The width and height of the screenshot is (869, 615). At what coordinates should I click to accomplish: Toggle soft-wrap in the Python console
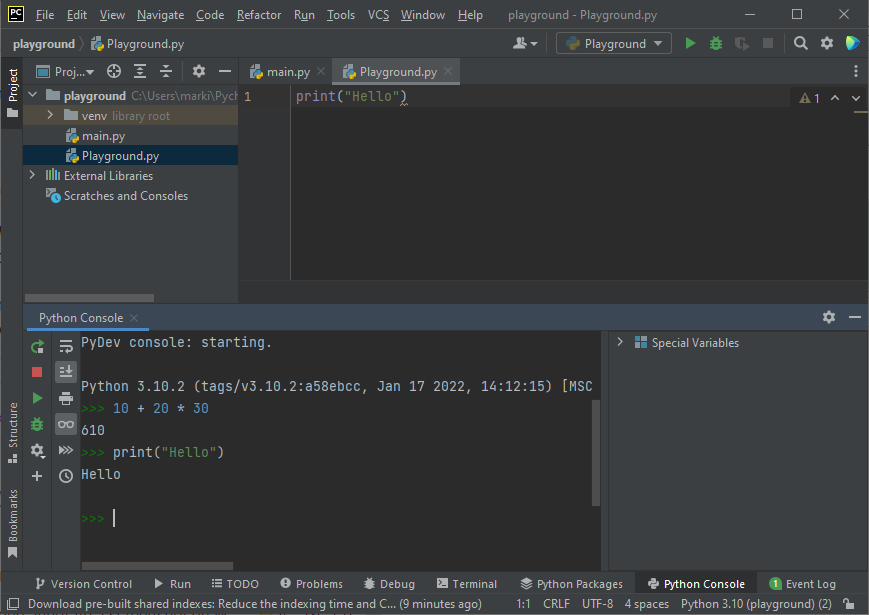click(66, 347)
